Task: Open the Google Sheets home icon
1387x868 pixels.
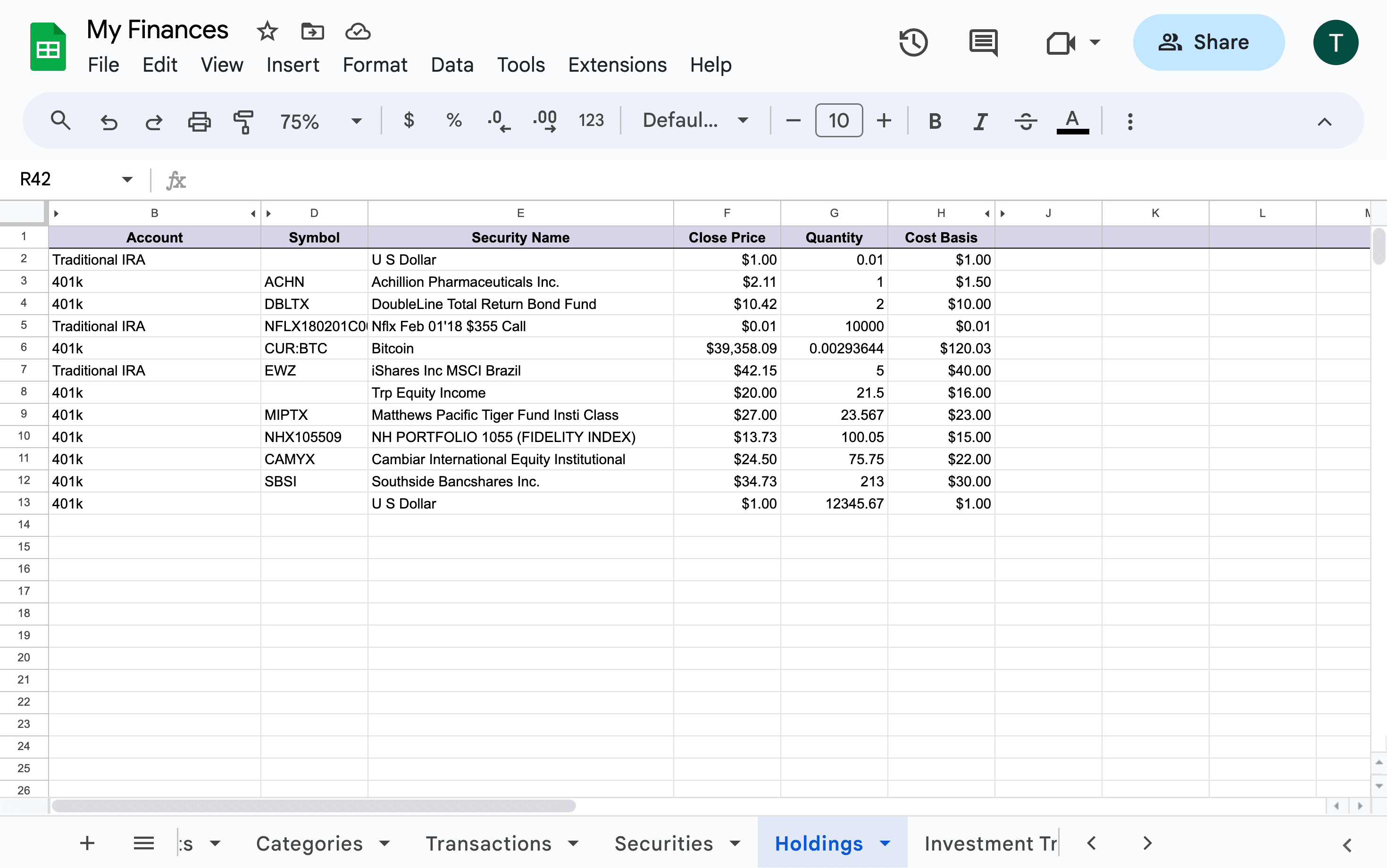Action: tap(48, 47)
